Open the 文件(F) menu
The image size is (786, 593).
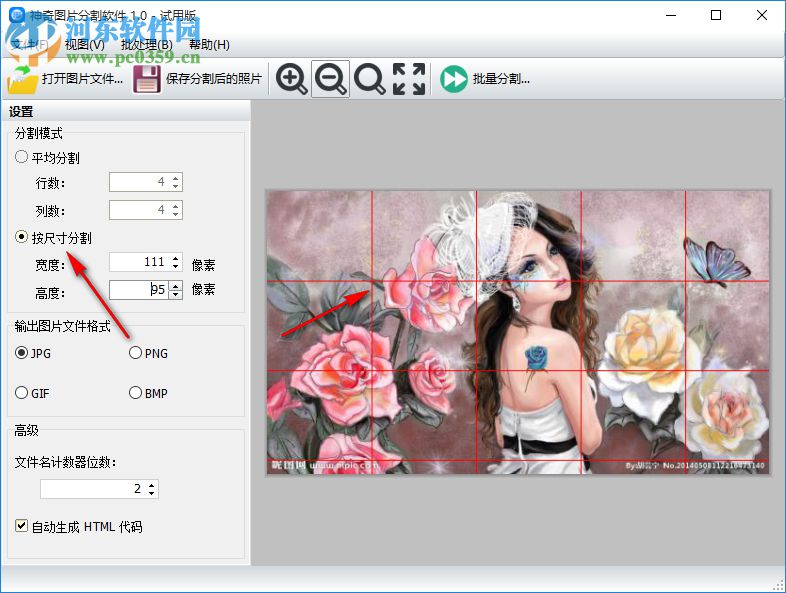click(29, 45)
